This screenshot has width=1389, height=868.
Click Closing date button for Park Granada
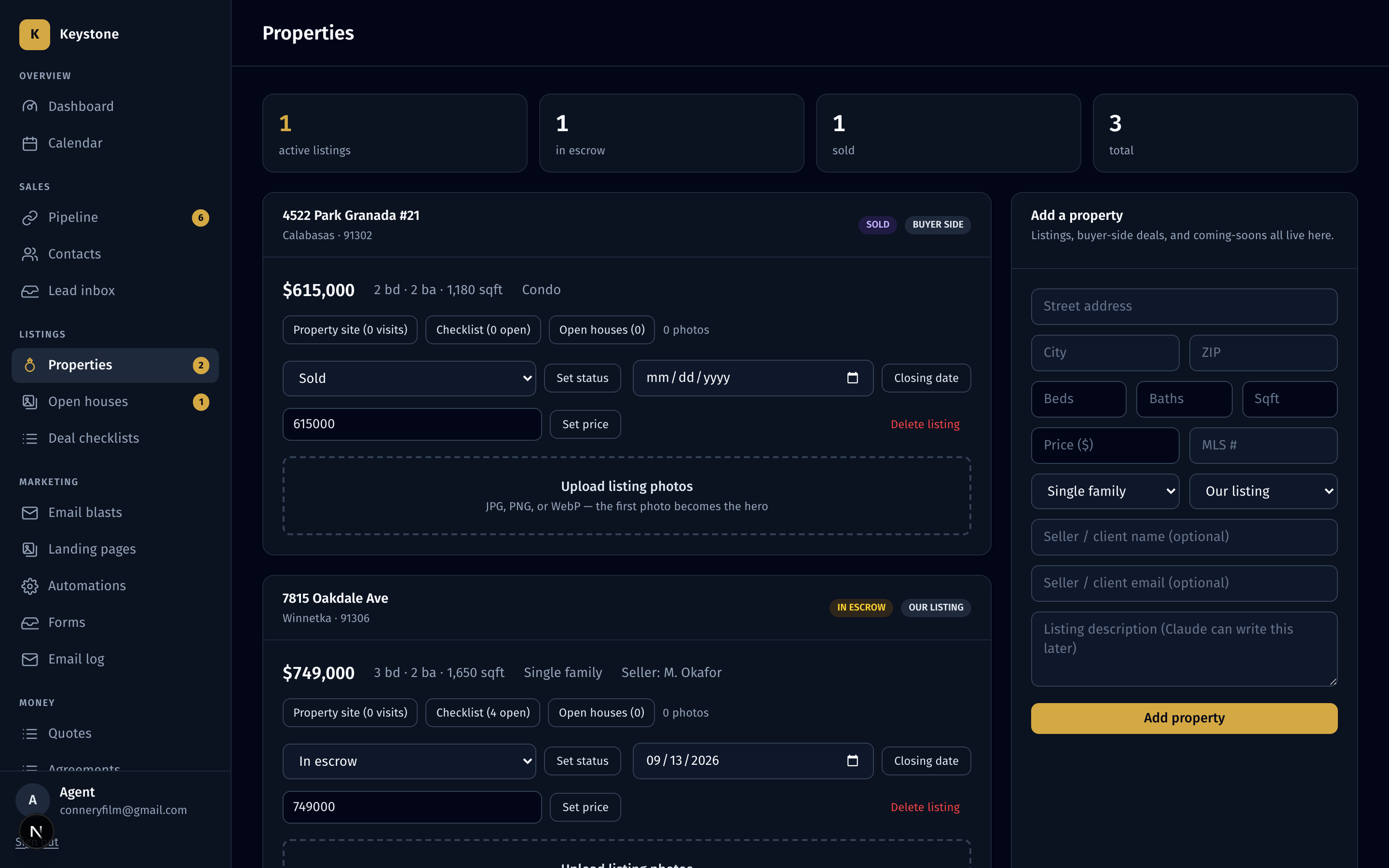pyautogui.click(x=926, y=379)
